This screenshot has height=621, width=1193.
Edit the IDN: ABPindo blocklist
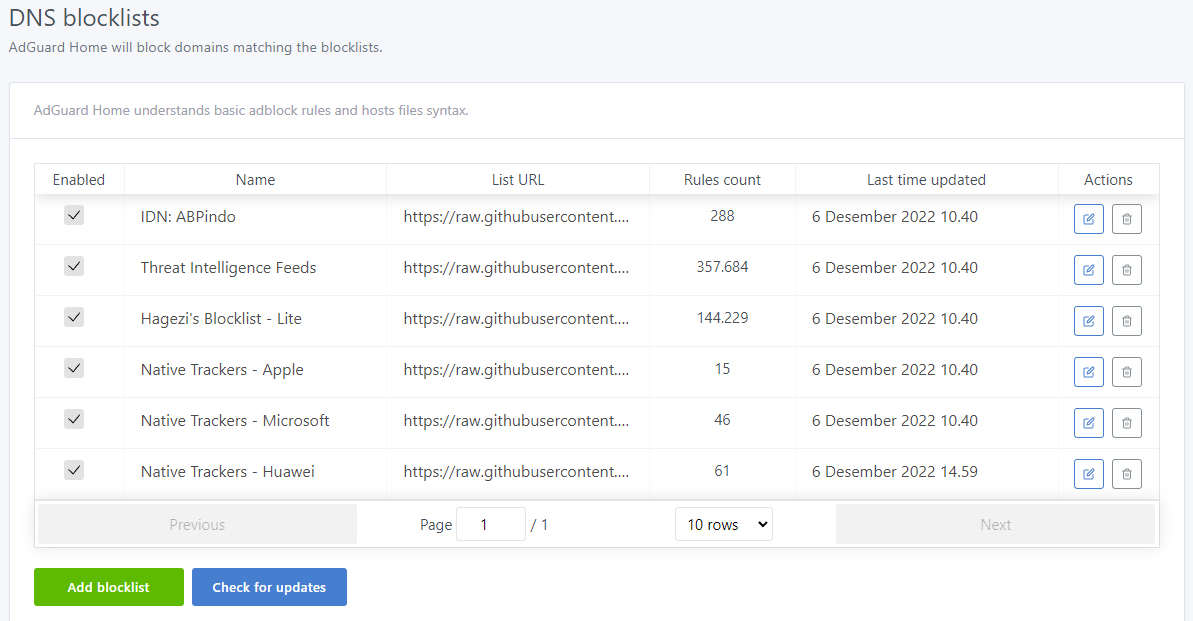1088,218
